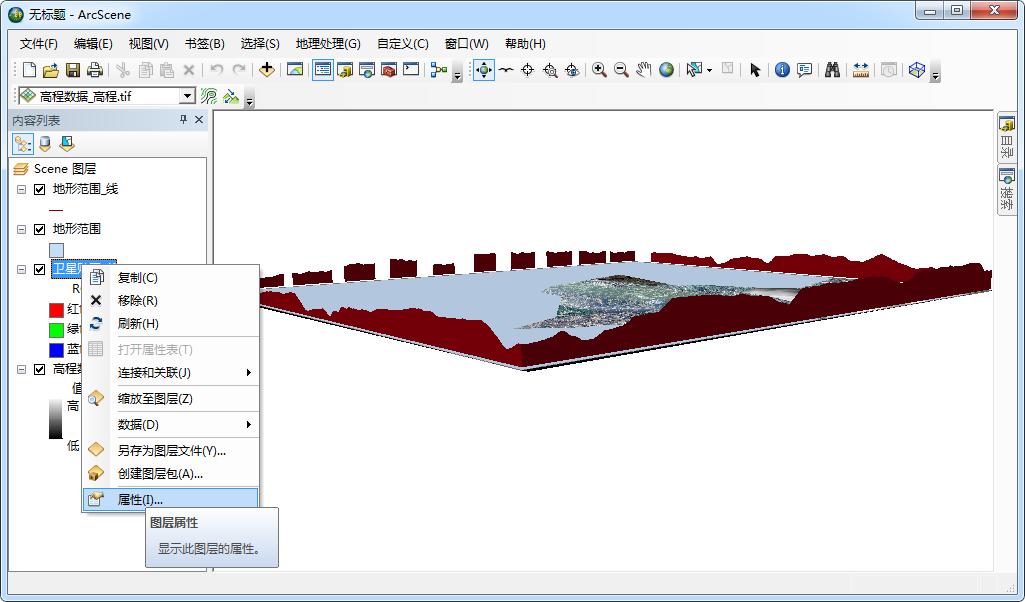
Task: Collapse the 地形范围_线 layer tree node
Action: (x=22, y=189)
